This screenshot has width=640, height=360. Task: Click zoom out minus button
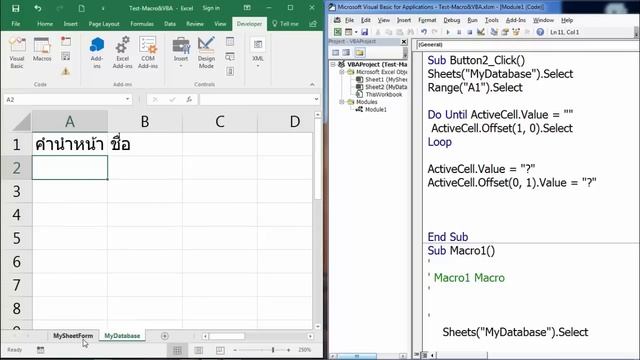[235, 350]
